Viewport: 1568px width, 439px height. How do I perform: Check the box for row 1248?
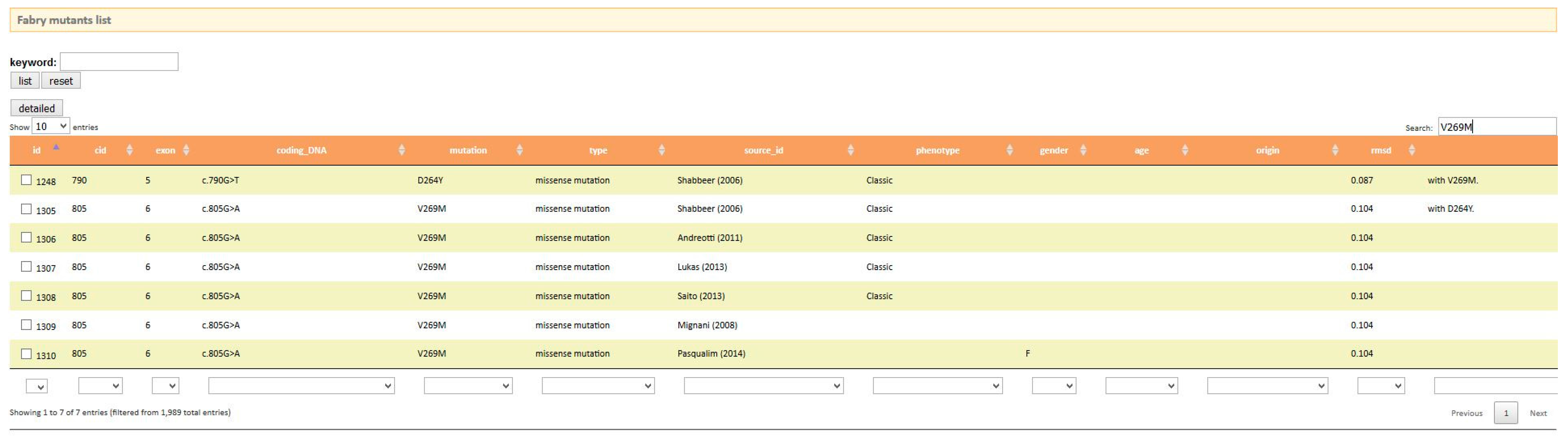point(26,180)
